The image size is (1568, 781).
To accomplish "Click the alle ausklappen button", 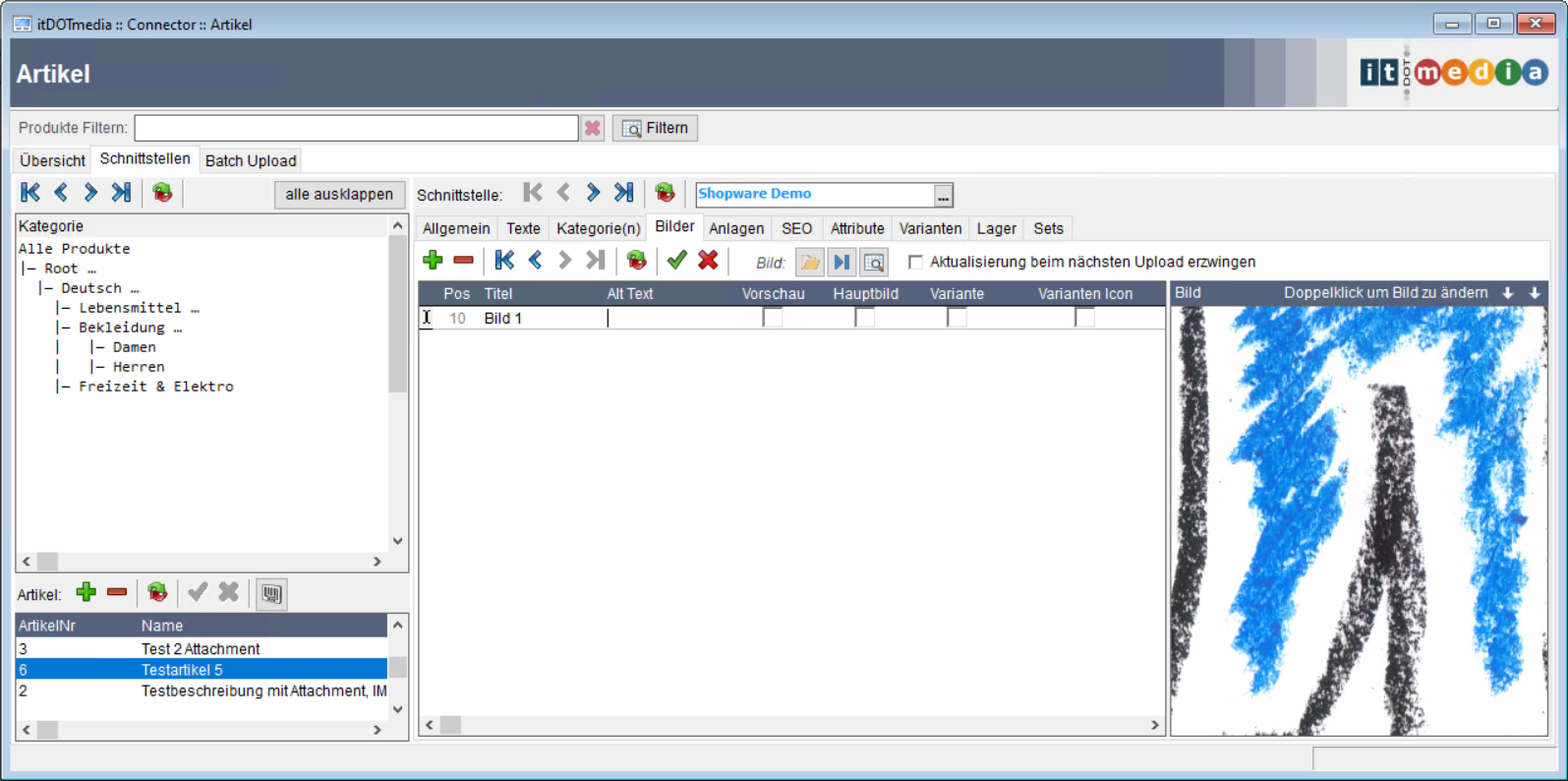I will [x=339, y=195].
